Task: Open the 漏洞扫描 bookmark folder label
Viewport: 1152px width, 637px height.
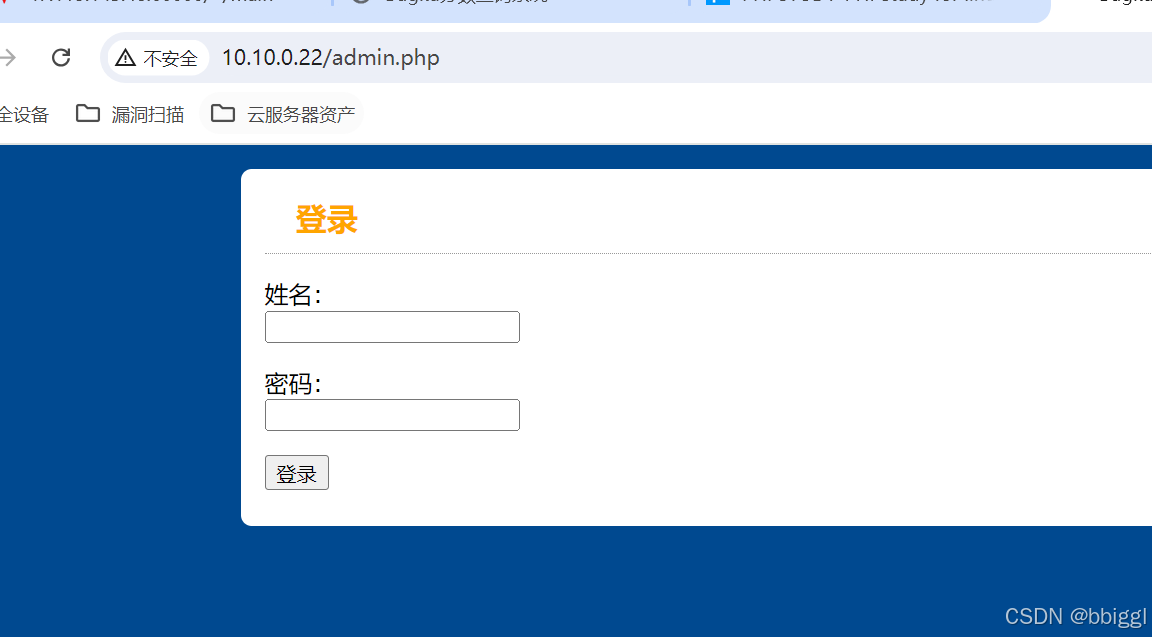Action: 148,115
